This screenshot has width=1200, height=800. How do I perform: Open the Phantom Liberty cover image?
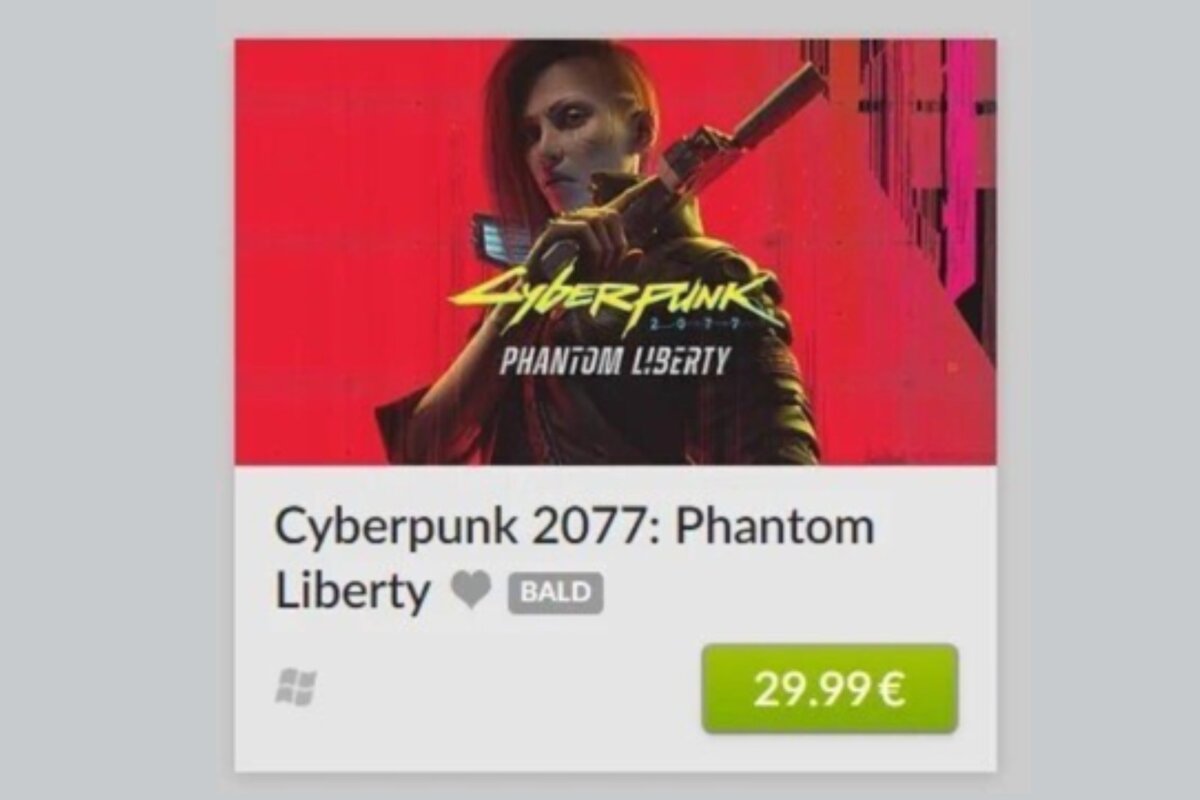(x=615, y=252)
